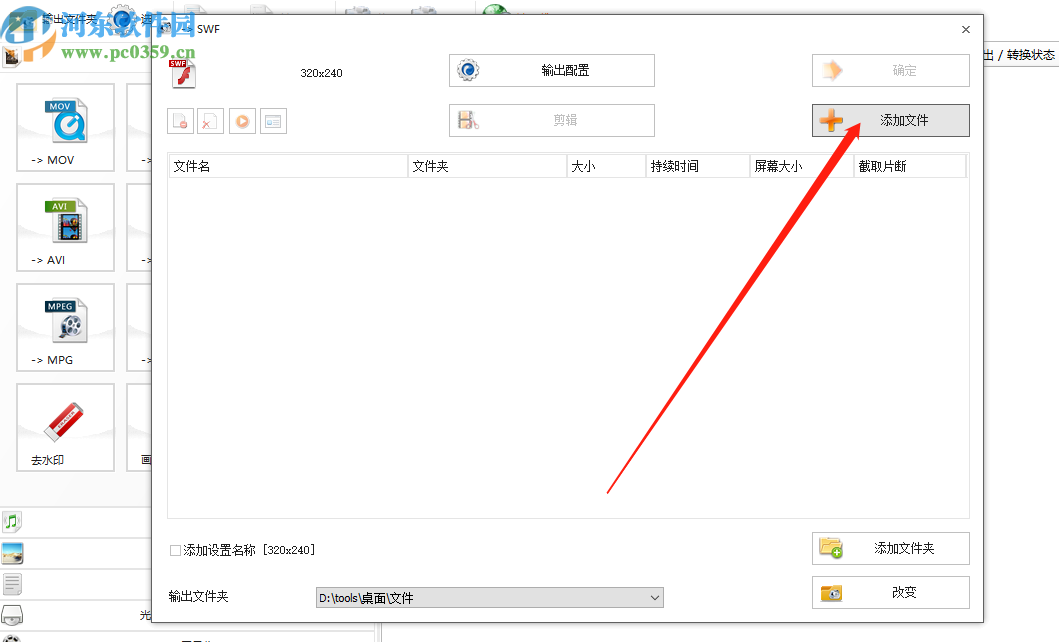Screen dimensions: 1059x642
Task: Click the media file info icon
Action: [273, 122]
